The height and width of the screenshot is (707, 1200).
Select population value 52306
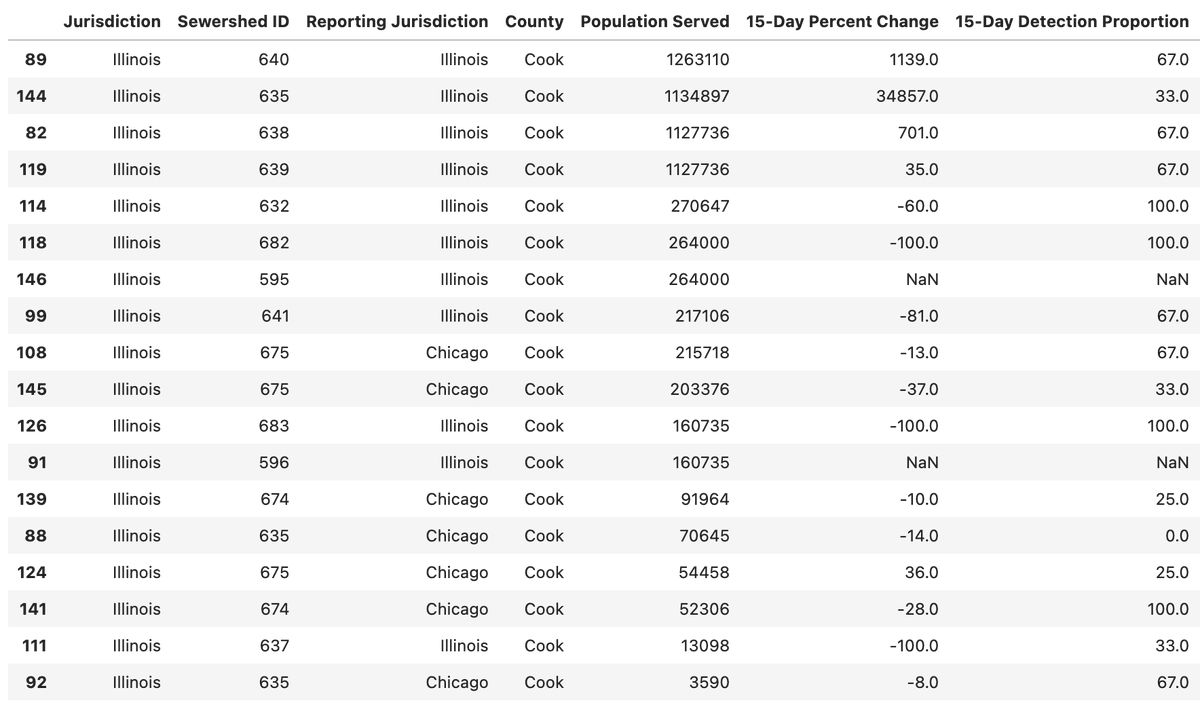(705, 608)
